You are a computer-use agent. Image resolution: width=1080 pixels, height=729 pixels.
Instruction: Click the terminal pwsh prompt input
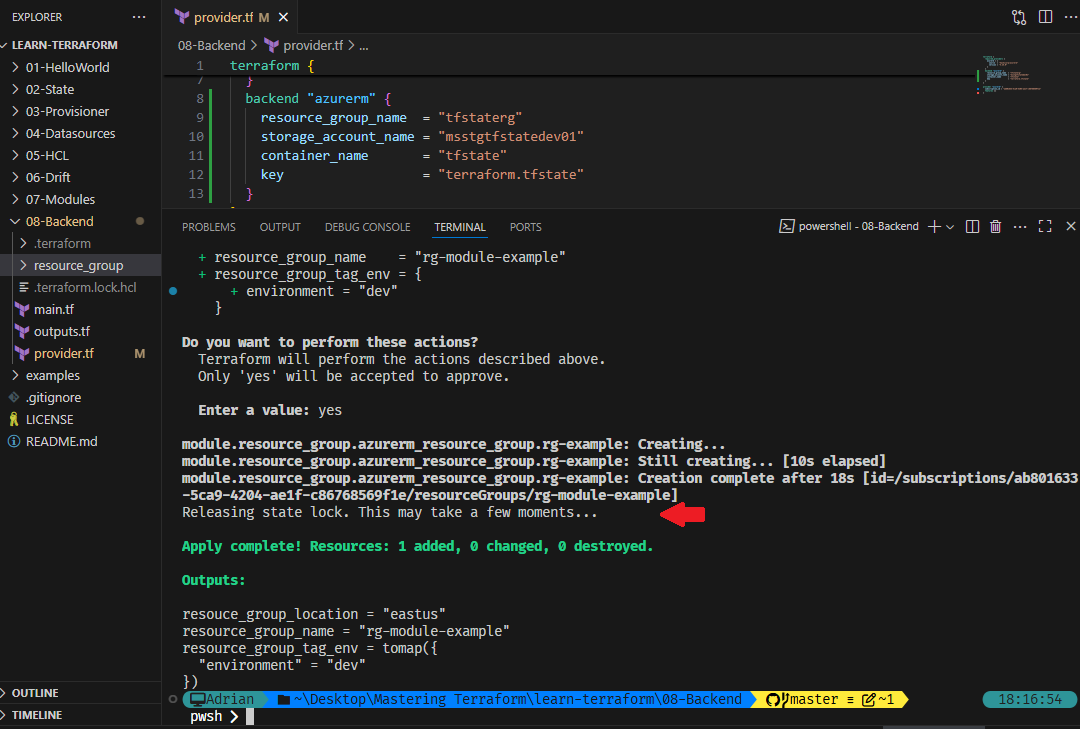[250, 717]
